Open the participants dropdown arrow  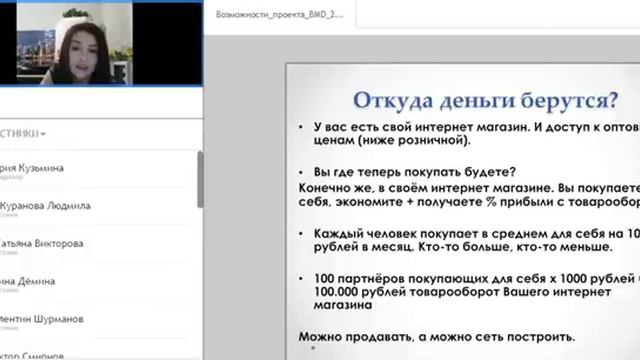(x=43, y=134)
